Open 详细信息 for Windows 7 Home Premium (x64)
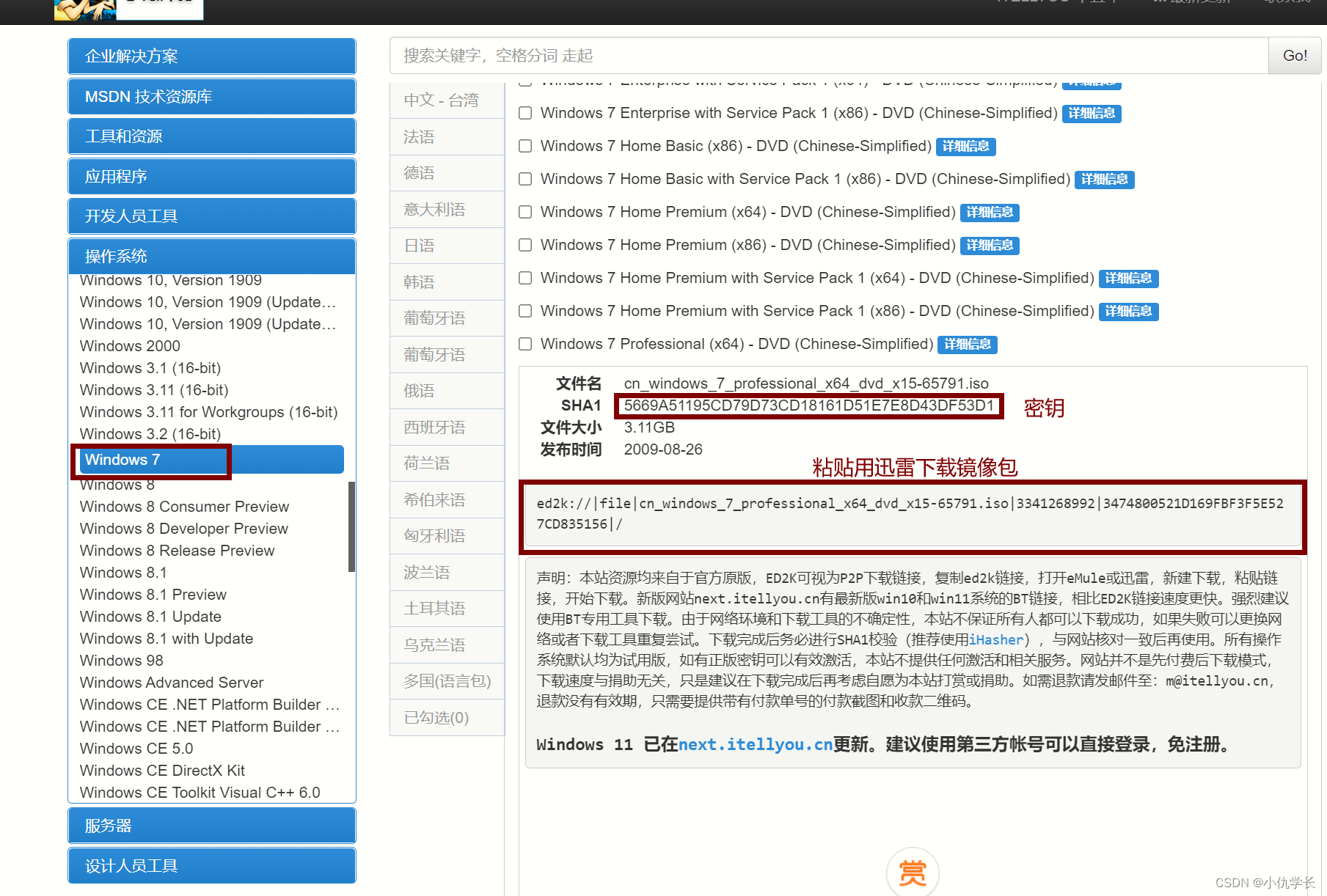Viewport: 1327px width, 896px height. [990, 213]
